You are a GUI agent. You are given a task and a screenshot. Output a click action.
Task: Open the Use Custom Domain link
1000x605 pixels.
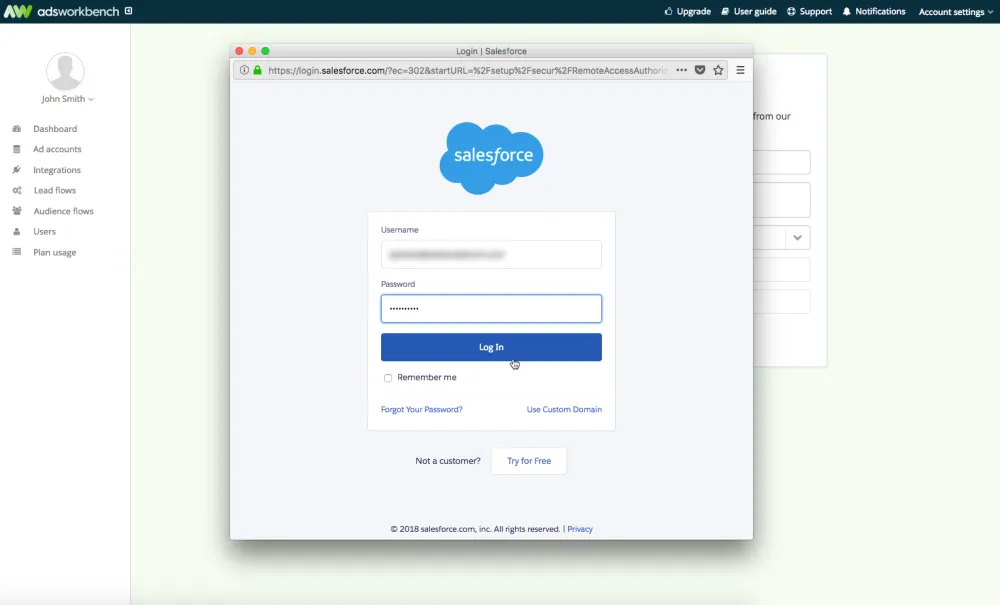click(564, 409)
